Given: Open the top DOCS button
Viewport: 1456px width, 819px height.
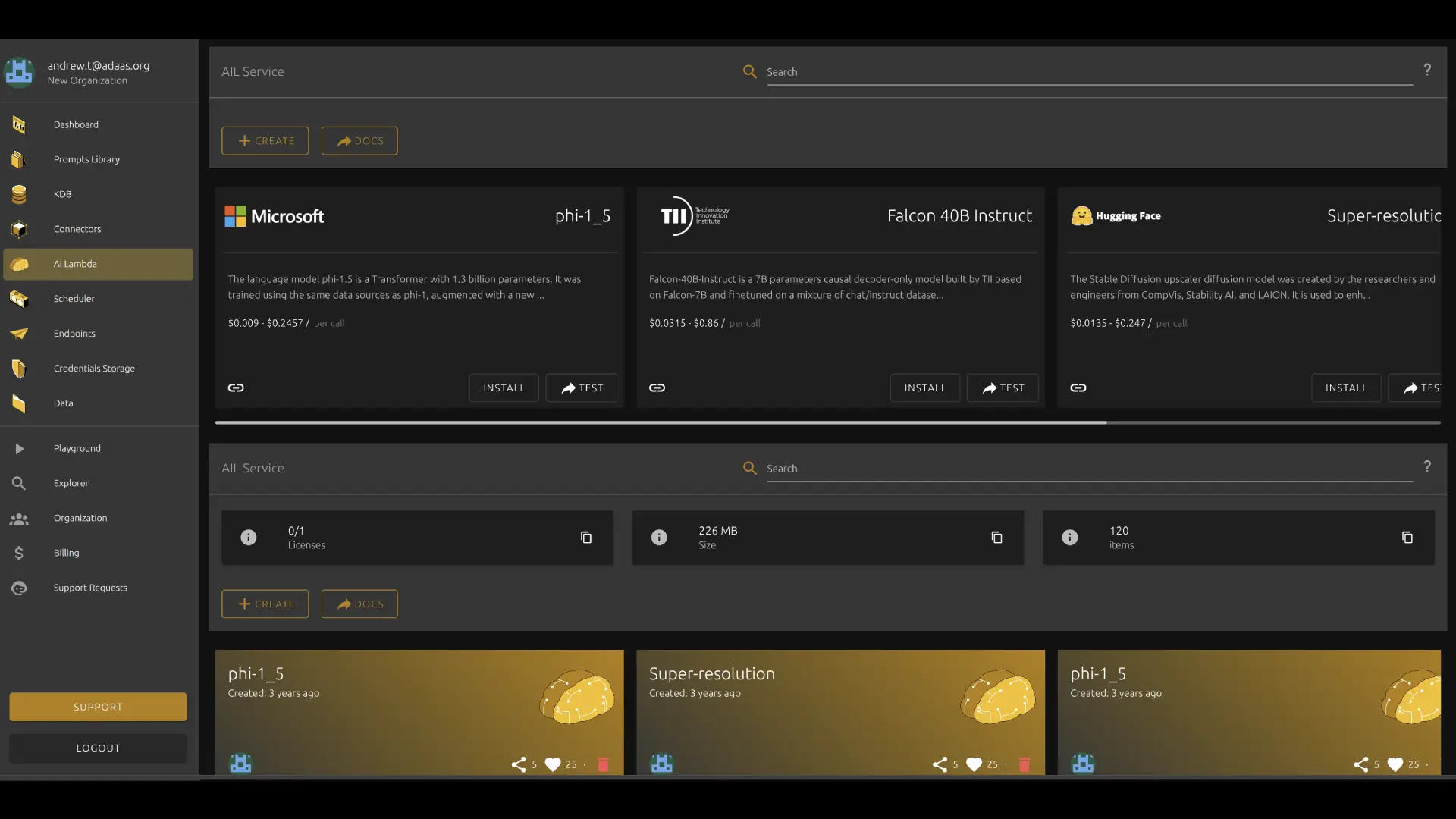Looking at the screenshot, I should (x=359, y=141).
